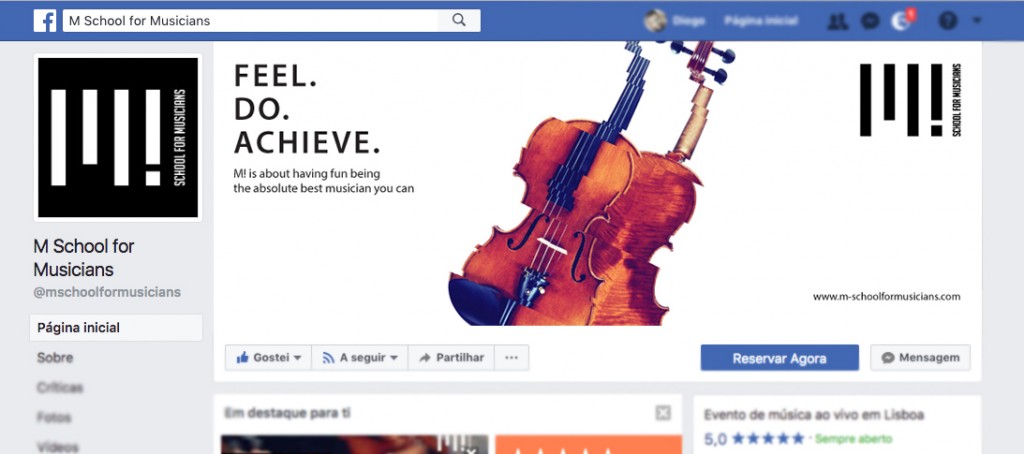This screenshot has width=1024, height=454.
Task: Click the Mensagem button
Action: (920, 358)
